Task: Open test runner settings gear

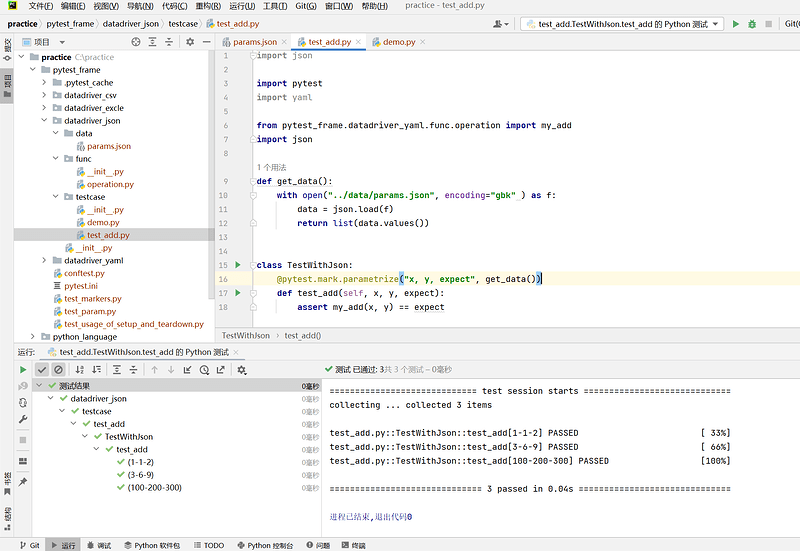Action: point(242,369)
